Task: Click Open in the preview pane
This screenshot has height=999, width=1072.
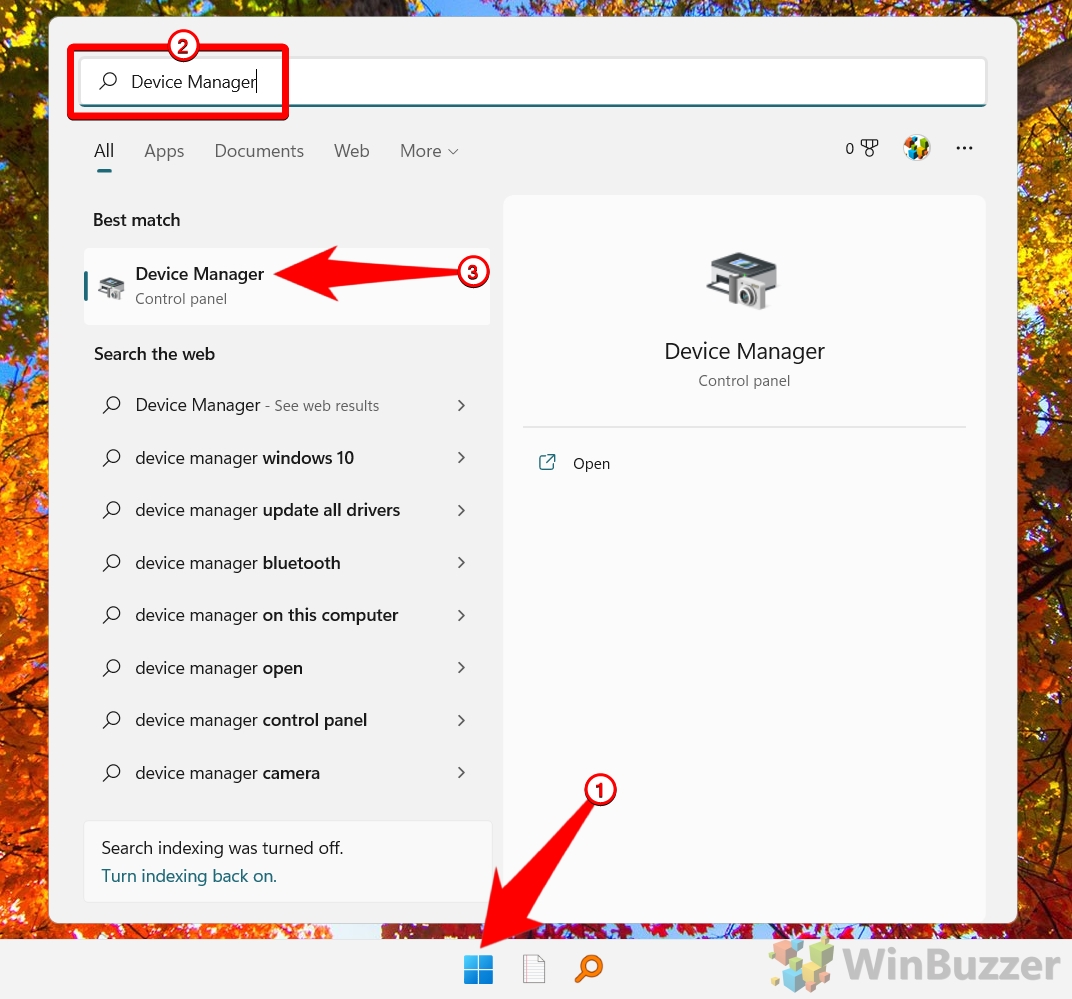Action: [591, 464]
